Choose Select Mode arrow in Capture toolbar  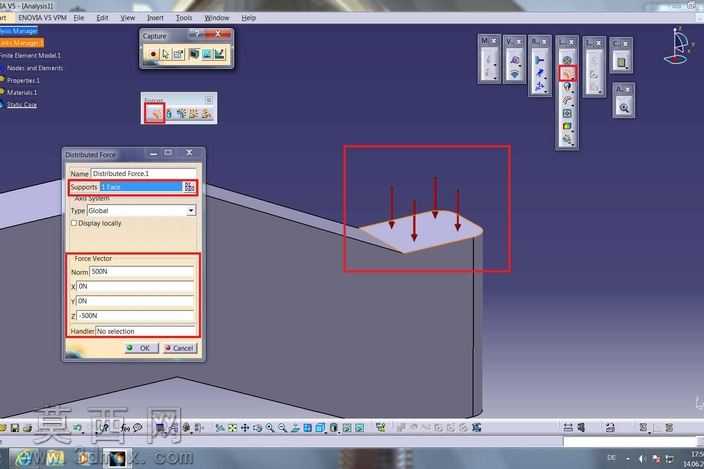(166, 54)
